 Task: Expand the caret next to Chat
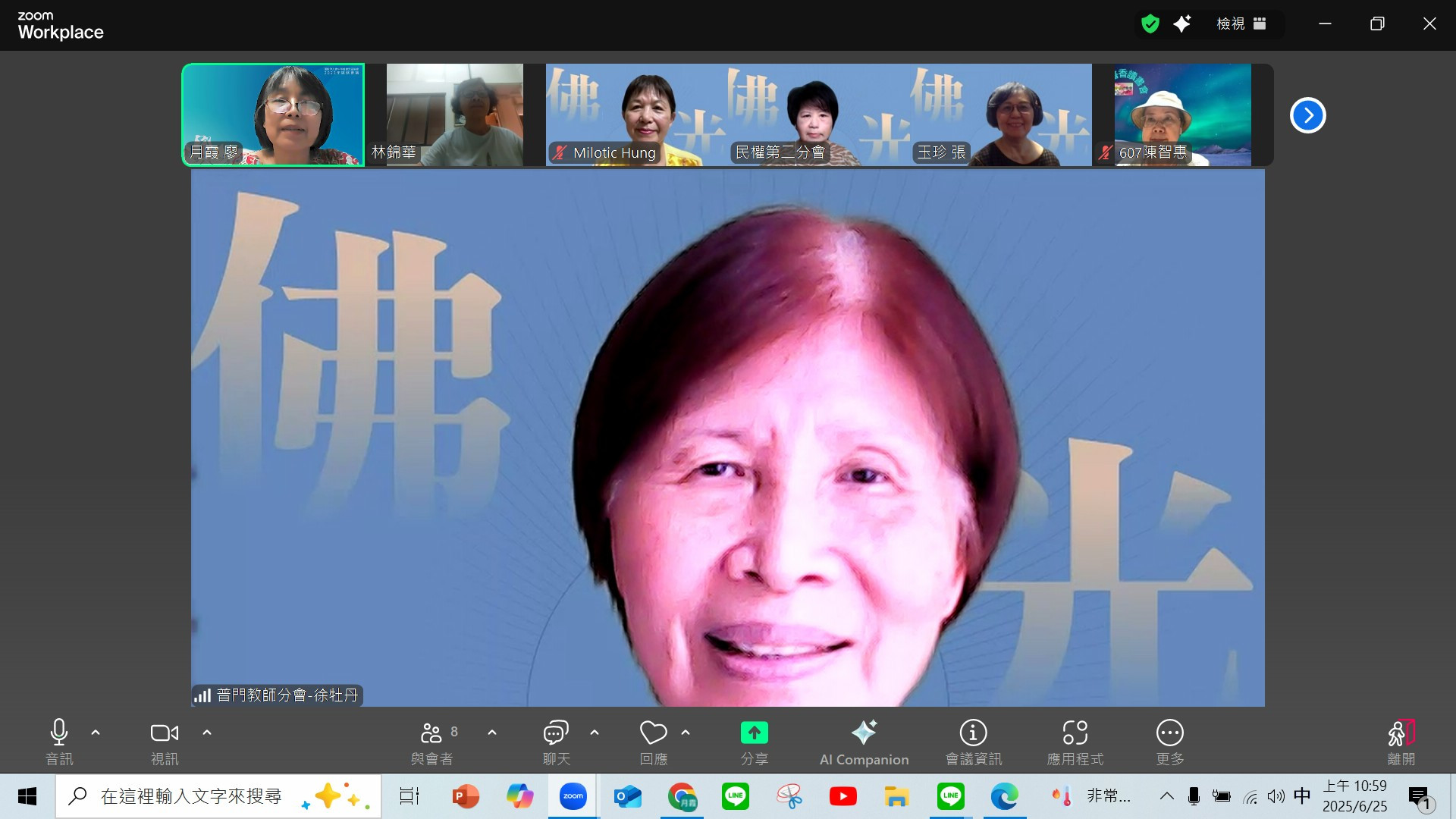595,733
